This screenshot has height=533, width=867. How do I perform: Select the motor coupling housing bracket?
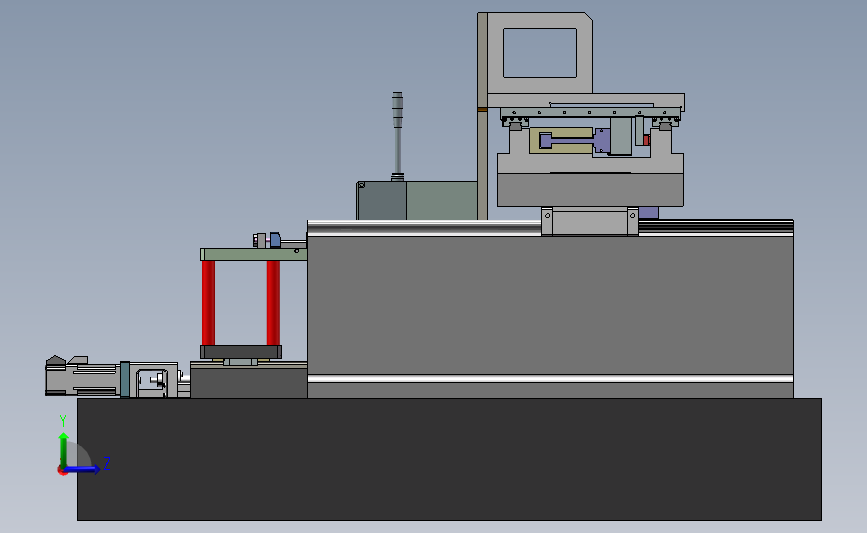point(154,380)
